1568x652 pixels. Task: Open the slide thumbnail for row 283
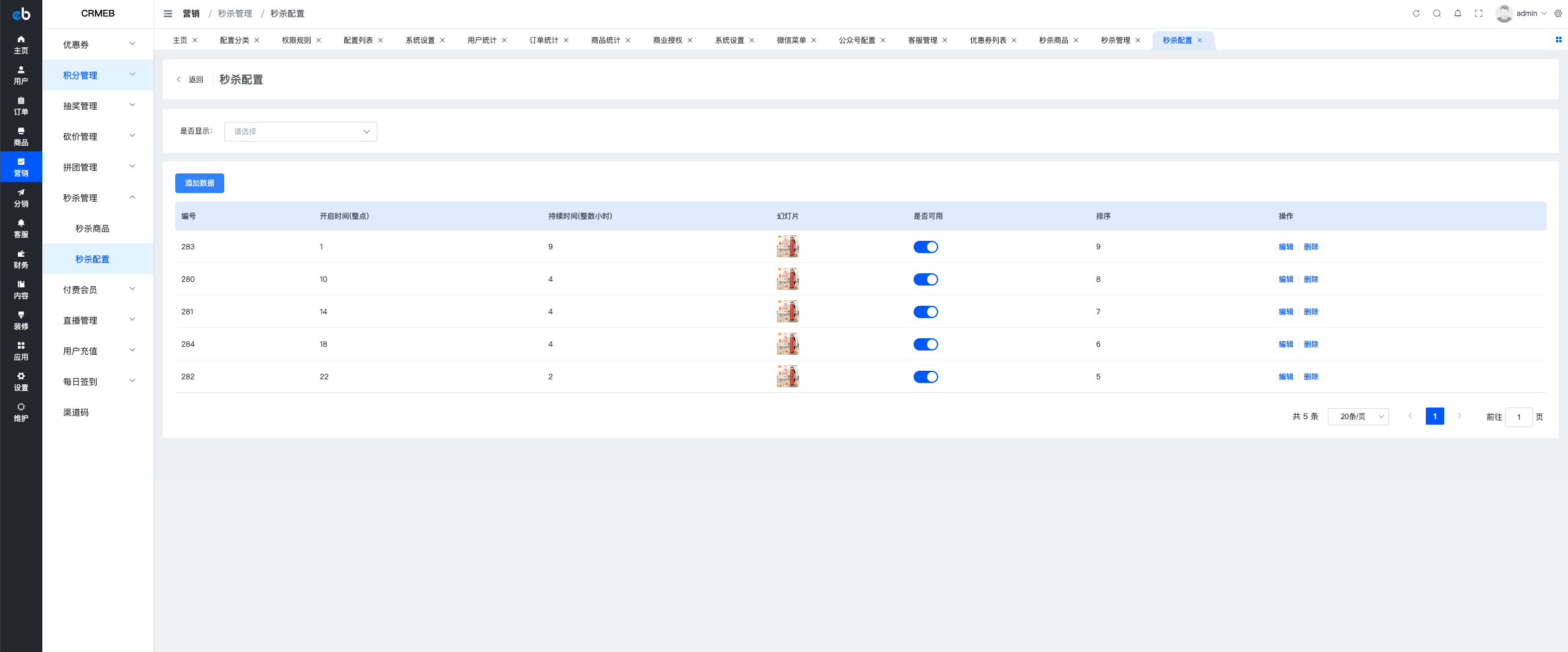click(788, 246)
